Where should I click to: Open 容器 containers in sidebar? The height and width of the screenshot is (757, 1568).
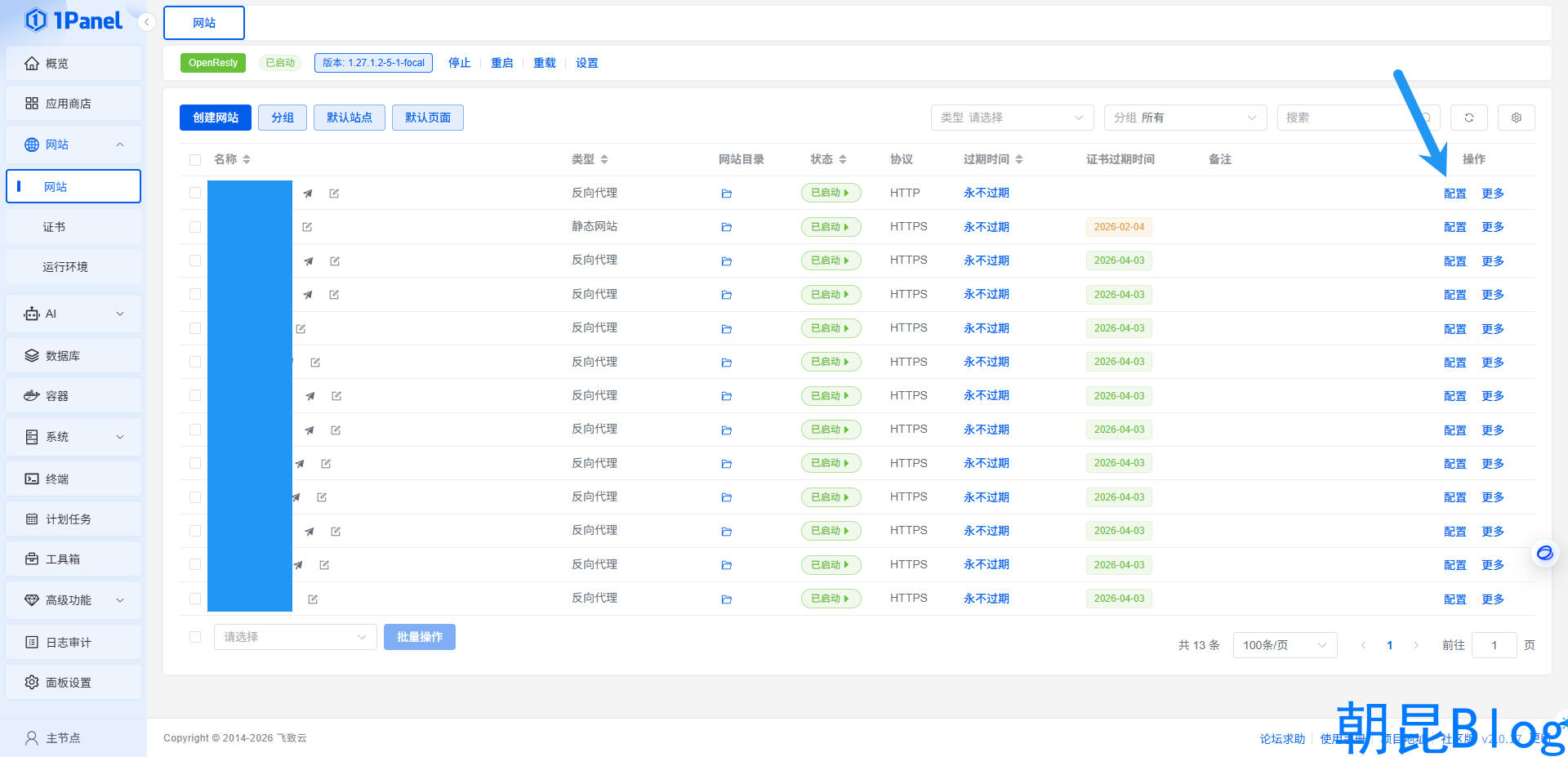coord(73,395)
